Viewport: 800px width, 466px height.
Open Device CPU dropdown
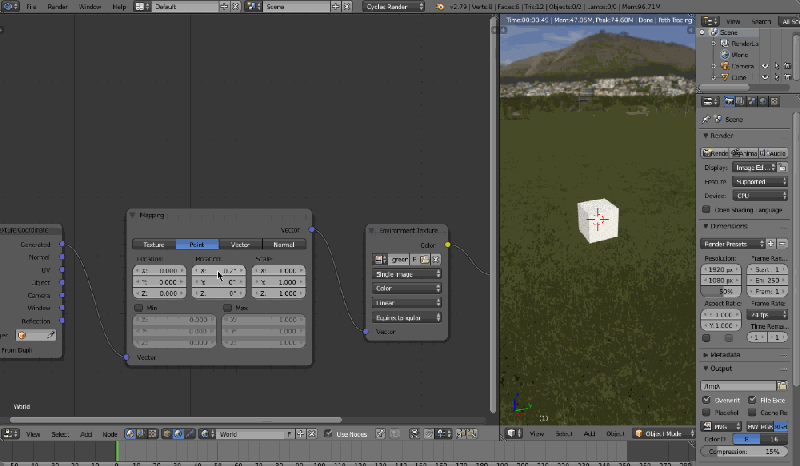point(760,195)
